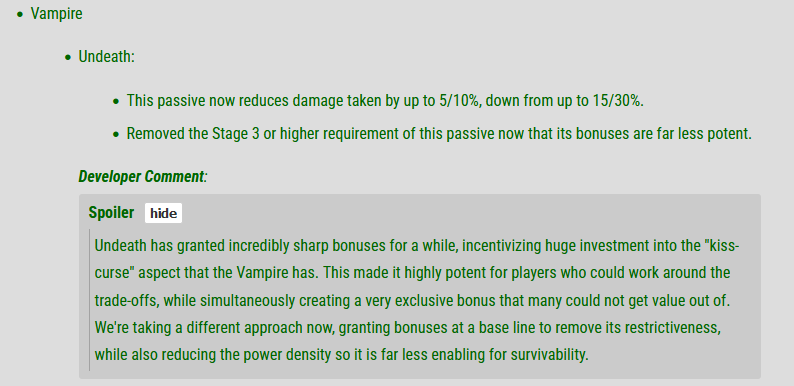The image size is (794, 386).
Task: Select the Vampire heading text
Action: click(56, 14)
